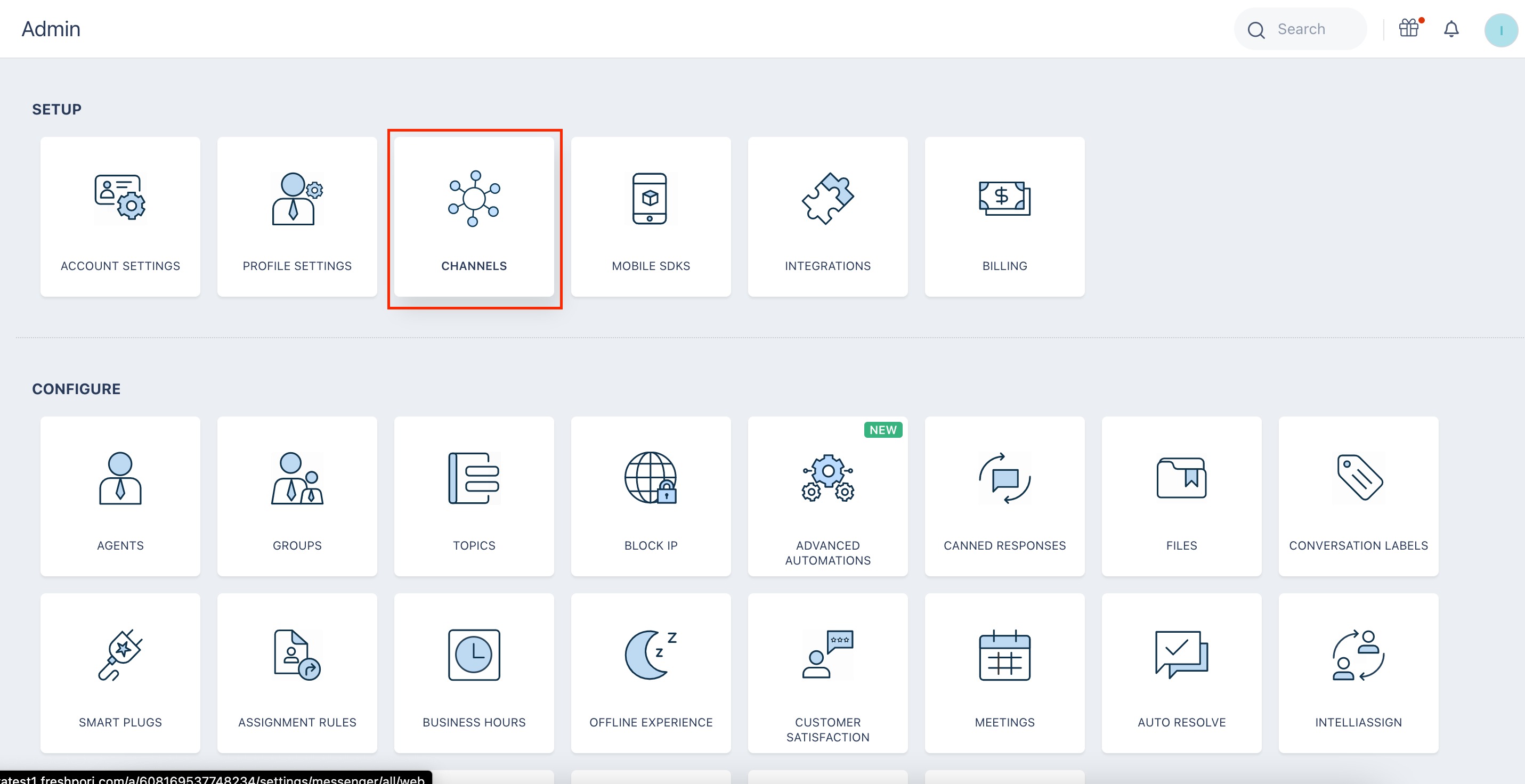Open Auto Resolve checkmark chat icon
Screen dimensions: 1525x784
(1182, 655)
